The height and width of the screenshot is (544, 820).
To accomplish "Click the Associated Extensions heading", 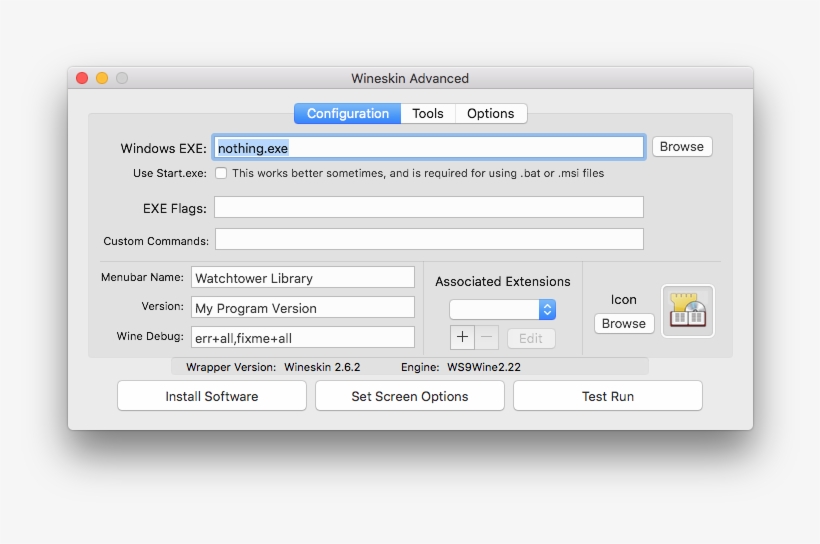I will click(503, 281).
